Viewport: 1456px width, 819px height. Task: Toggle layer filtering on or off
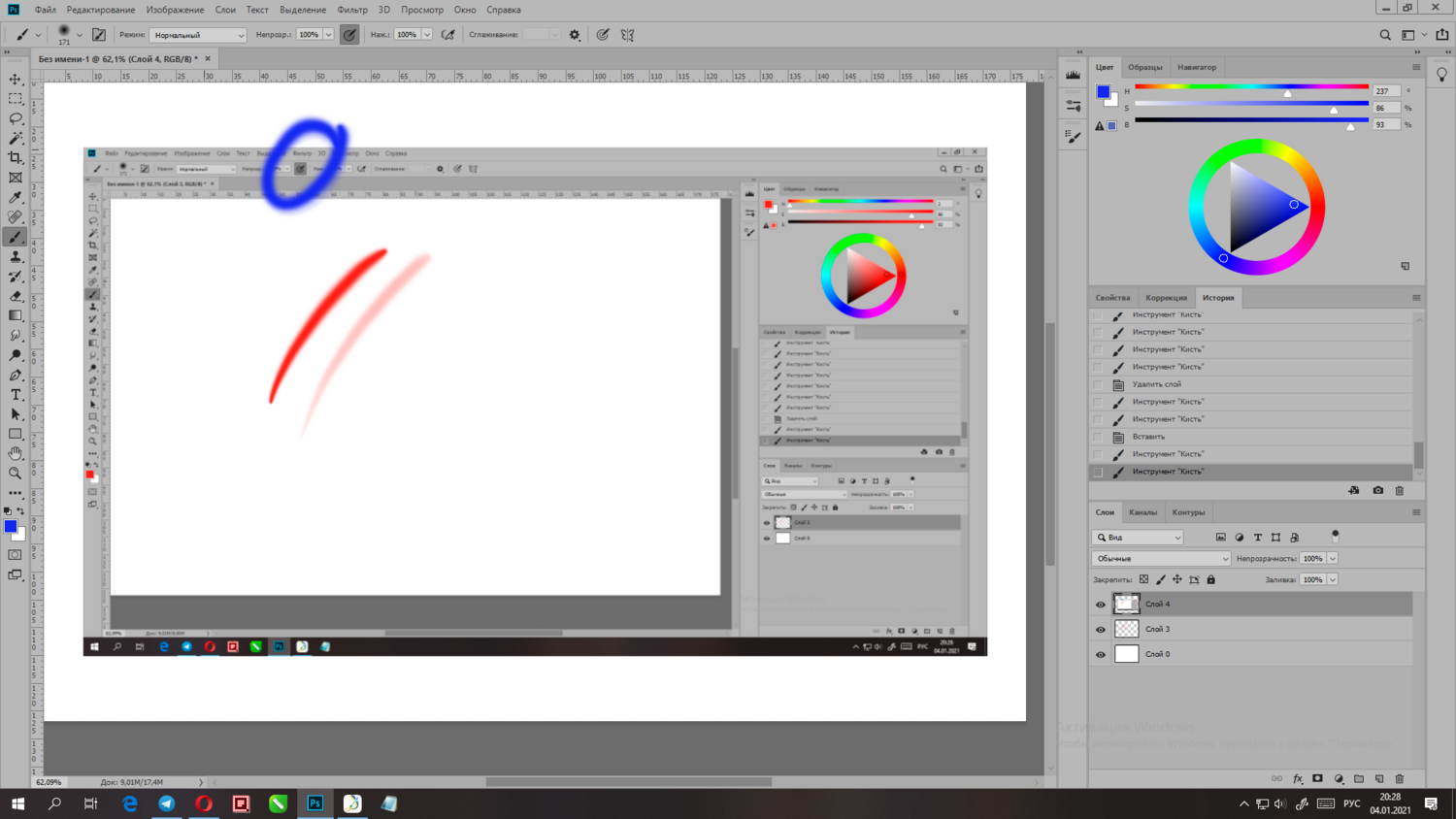click(1335, 536)
